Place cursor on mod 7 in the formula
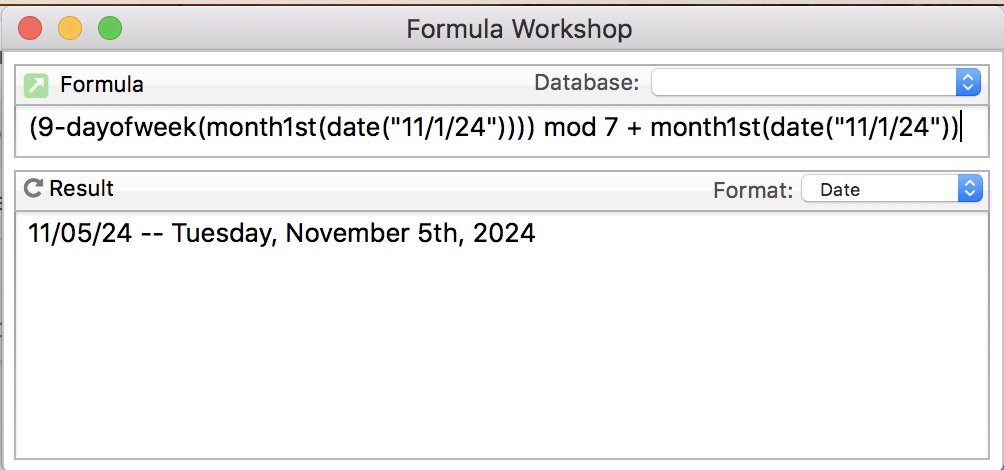Screen dimensions: 1004x470 (581, 129)
